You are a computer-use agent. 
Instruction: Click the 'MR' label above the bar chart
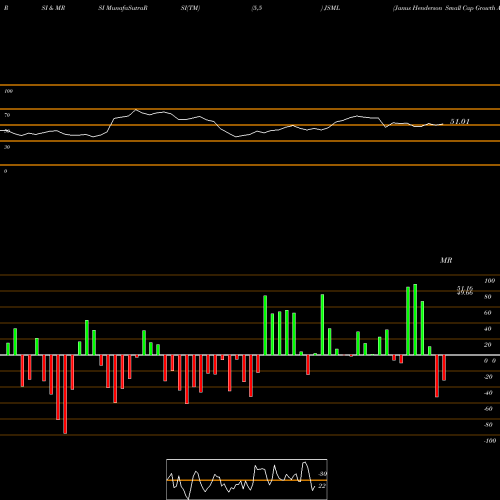click(x=446, y=260)
